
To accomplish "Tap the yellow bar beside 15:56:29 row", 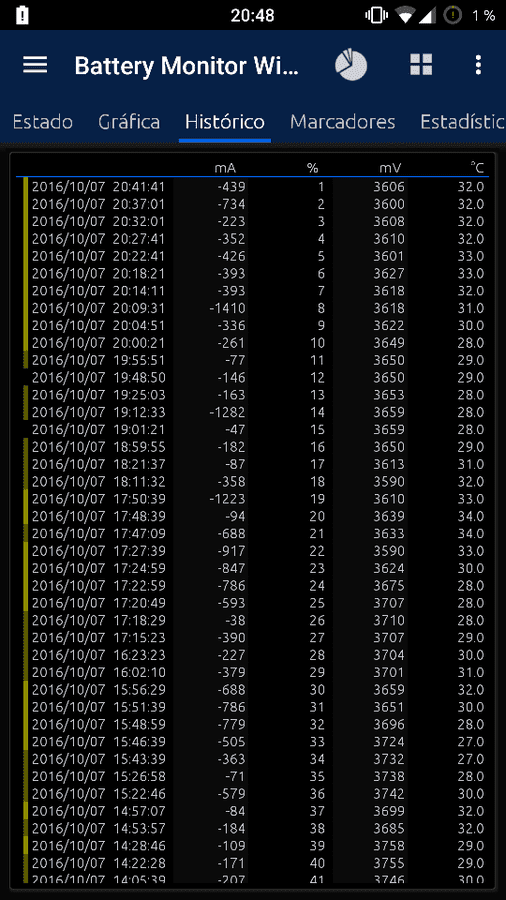I will click(x=25, y=689).
